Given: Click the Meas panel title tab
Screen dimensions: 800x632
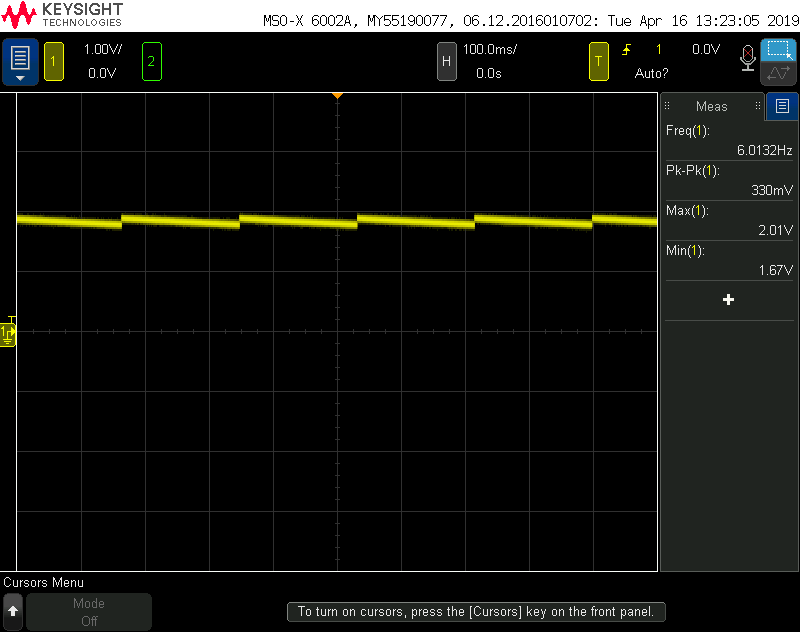Looking at the screenshot, I should [x=712, y=106].
